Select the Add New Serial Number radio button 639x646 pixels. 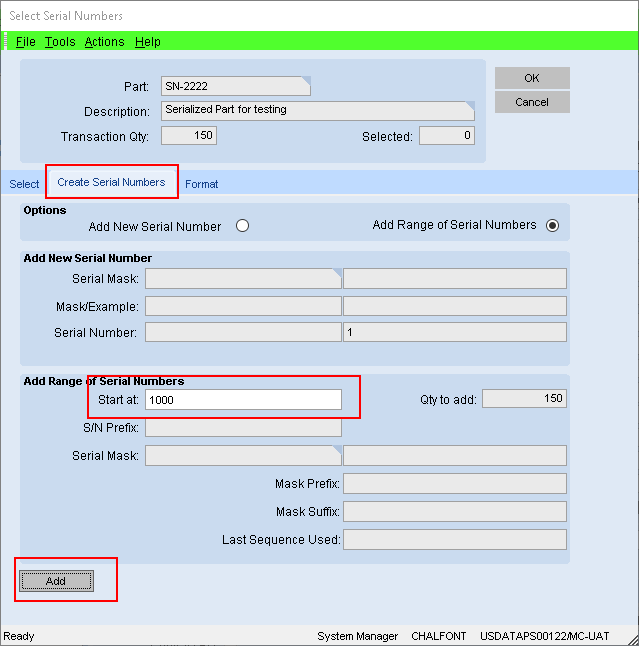pyautogui.click(x=242, y=226)
